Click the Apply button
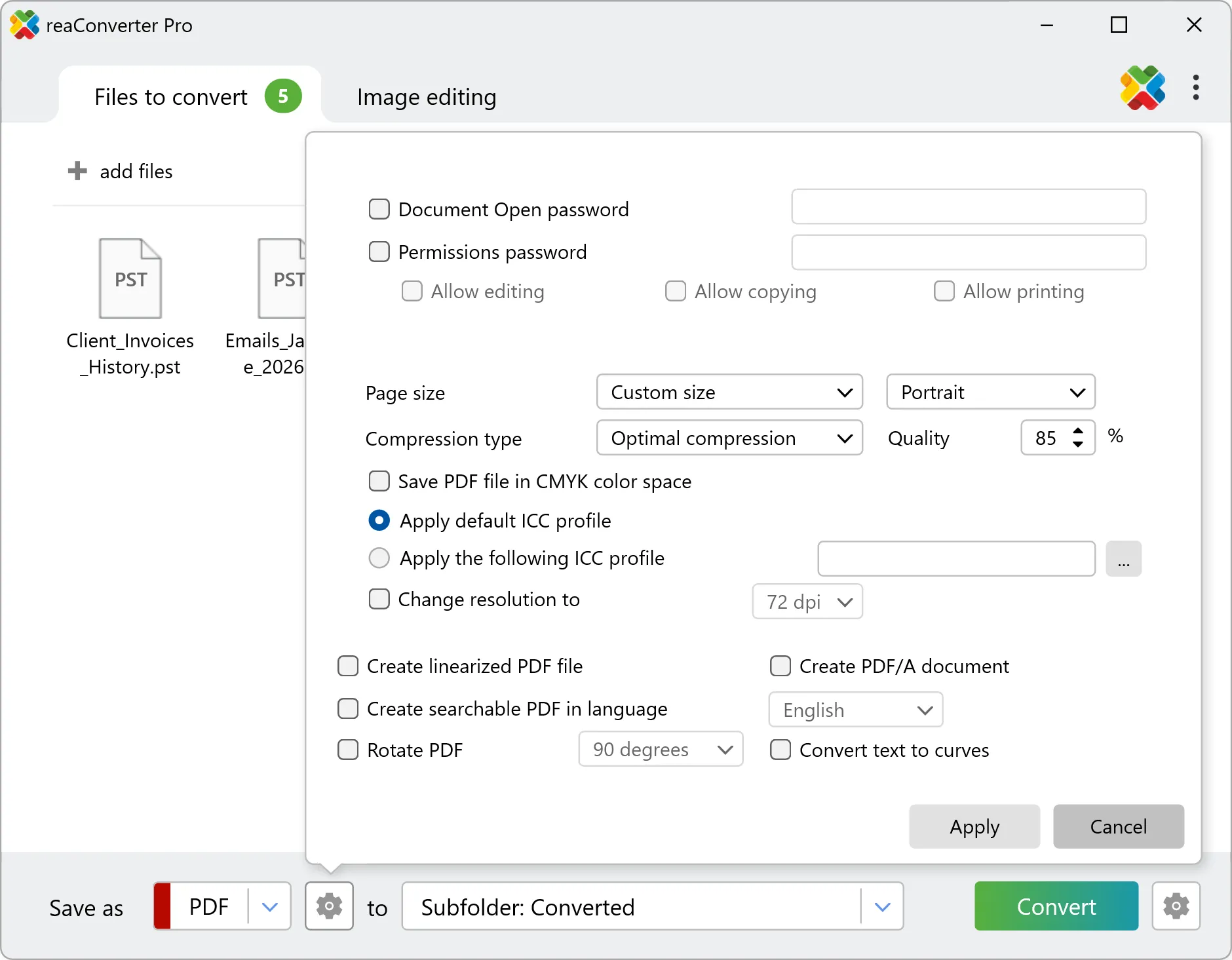Screen dimensions: 1232x960 tap(974, 826)
